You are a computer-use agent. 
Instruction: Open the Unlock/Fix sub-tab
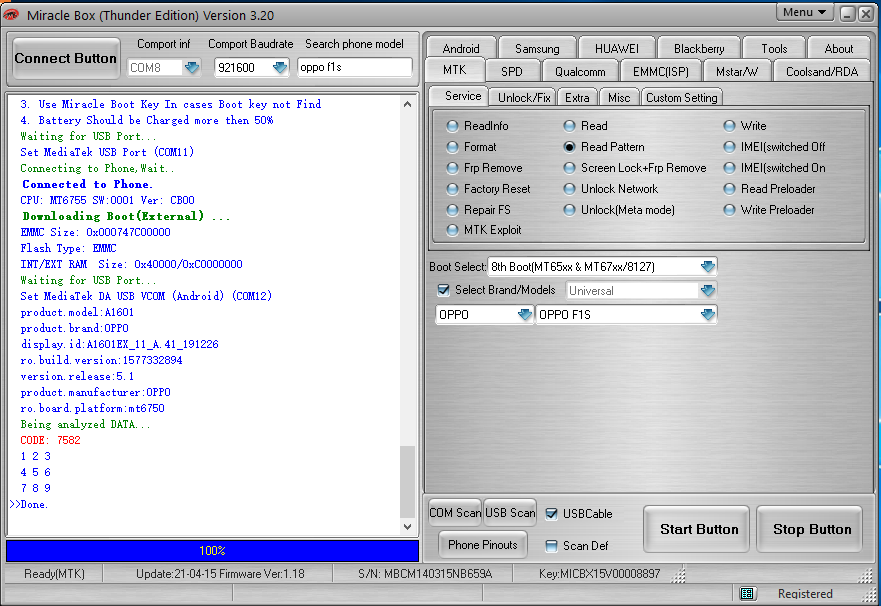pos(523,98)
